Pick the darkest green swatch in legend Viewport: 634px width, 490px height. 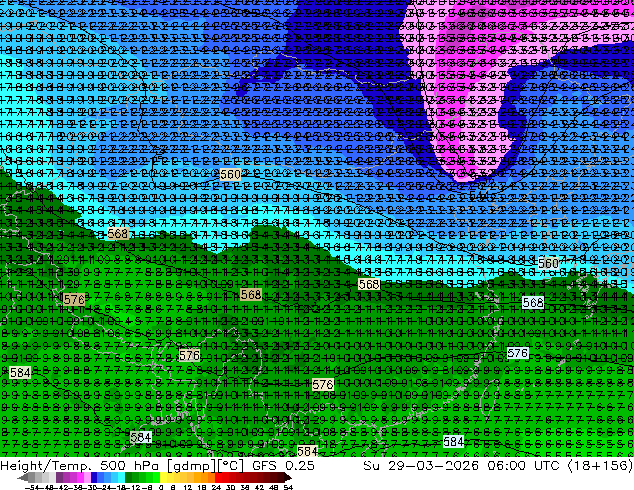[x=129, y=477]
